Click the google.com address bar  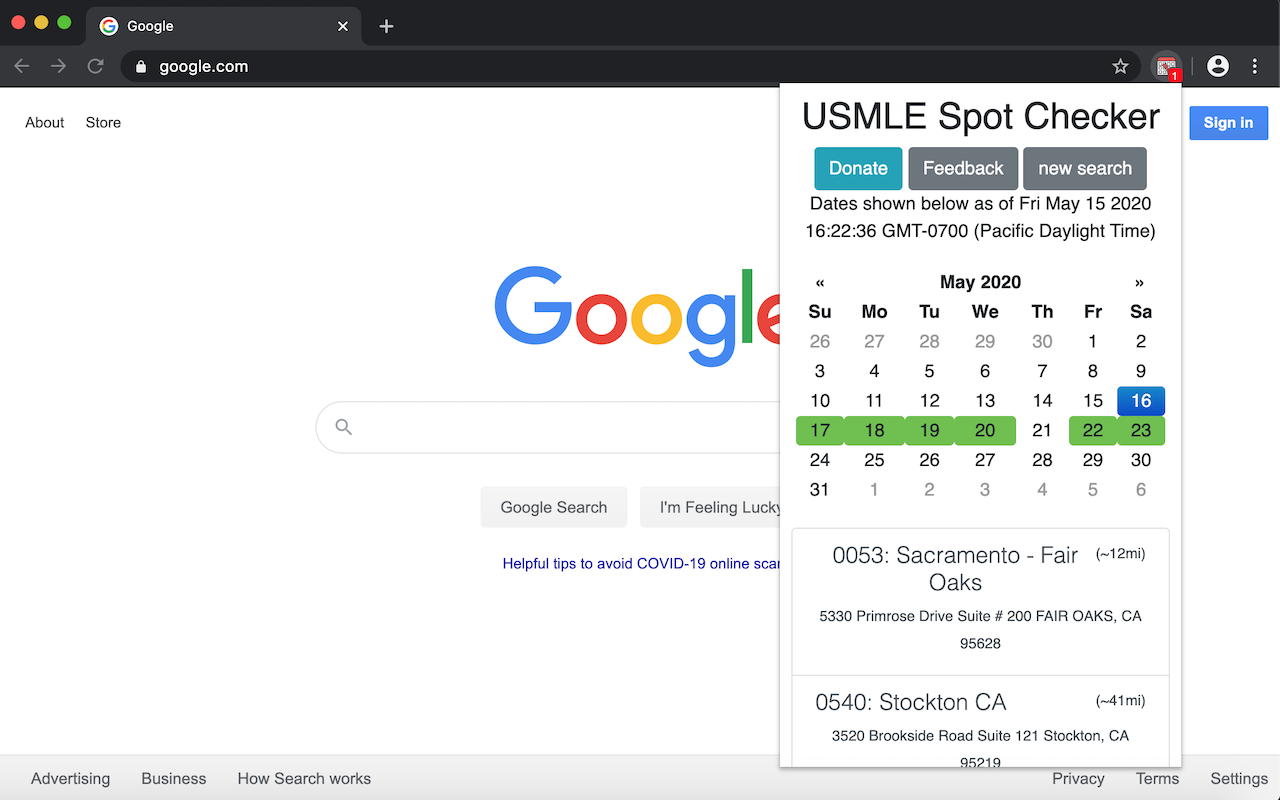point(630,67)
